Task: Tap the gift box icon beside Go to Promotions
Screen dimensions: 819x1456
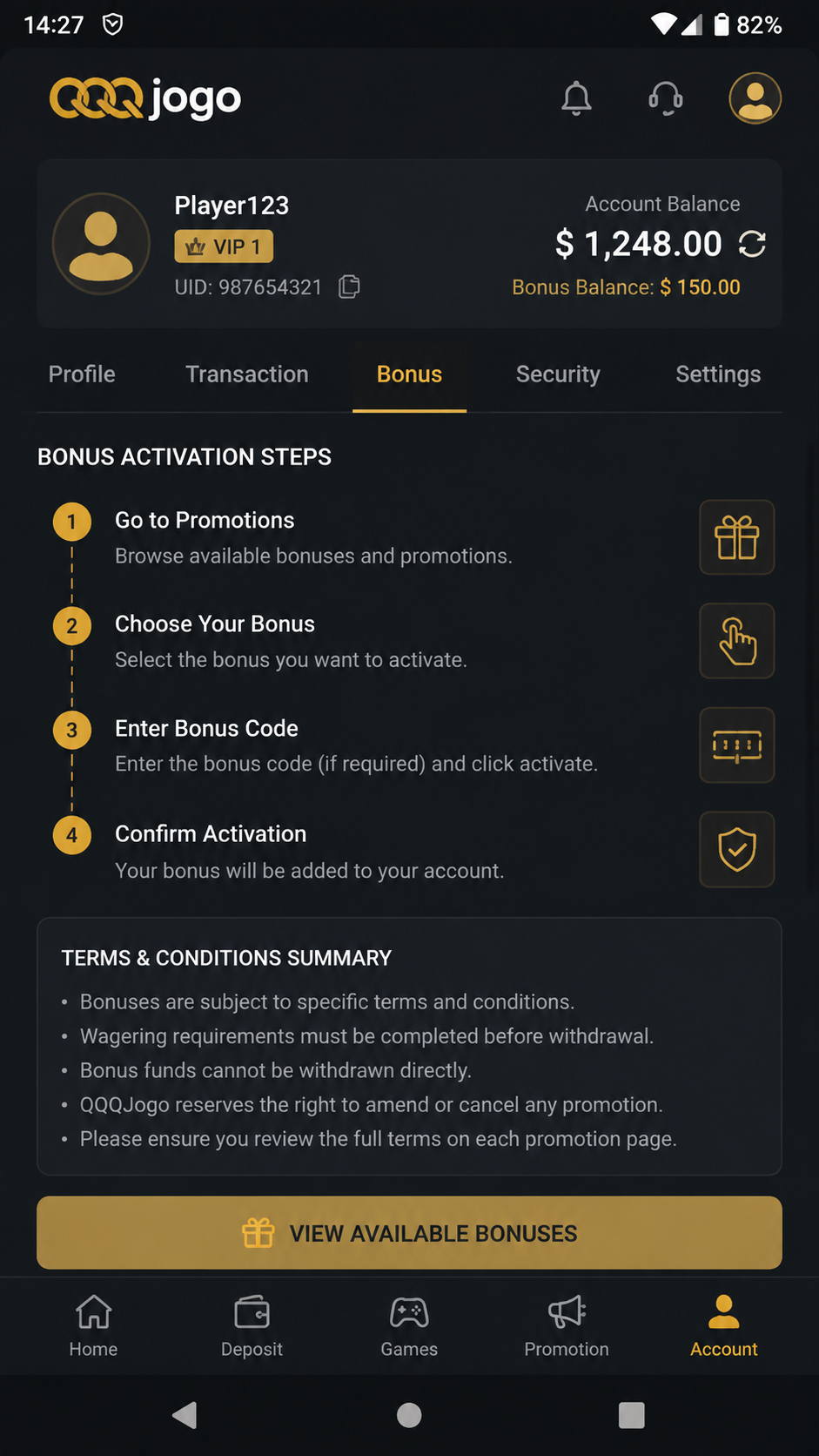Action: [x=736, y=537]
